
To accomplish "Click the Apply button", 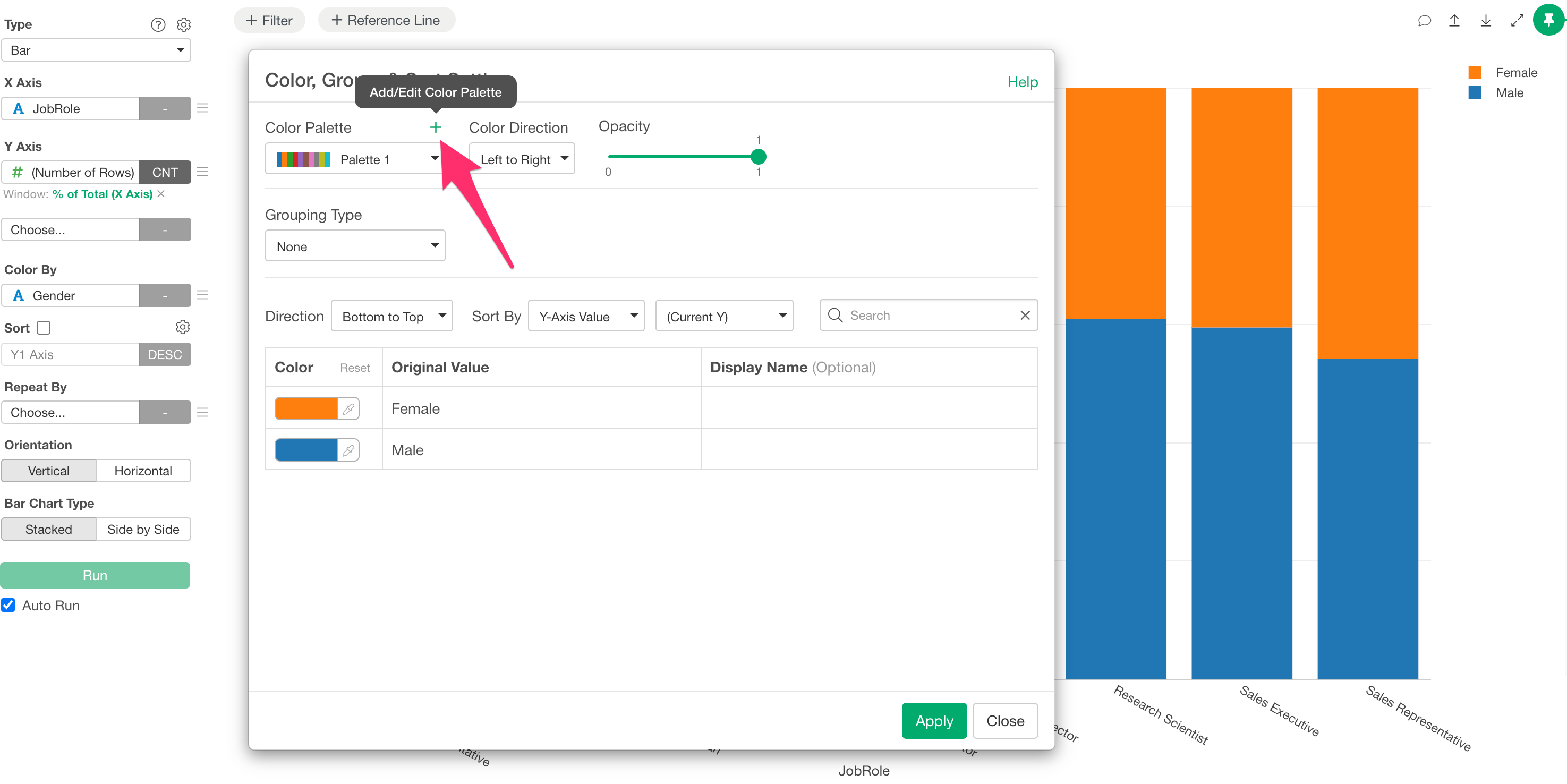I will [x=933, y=721].
